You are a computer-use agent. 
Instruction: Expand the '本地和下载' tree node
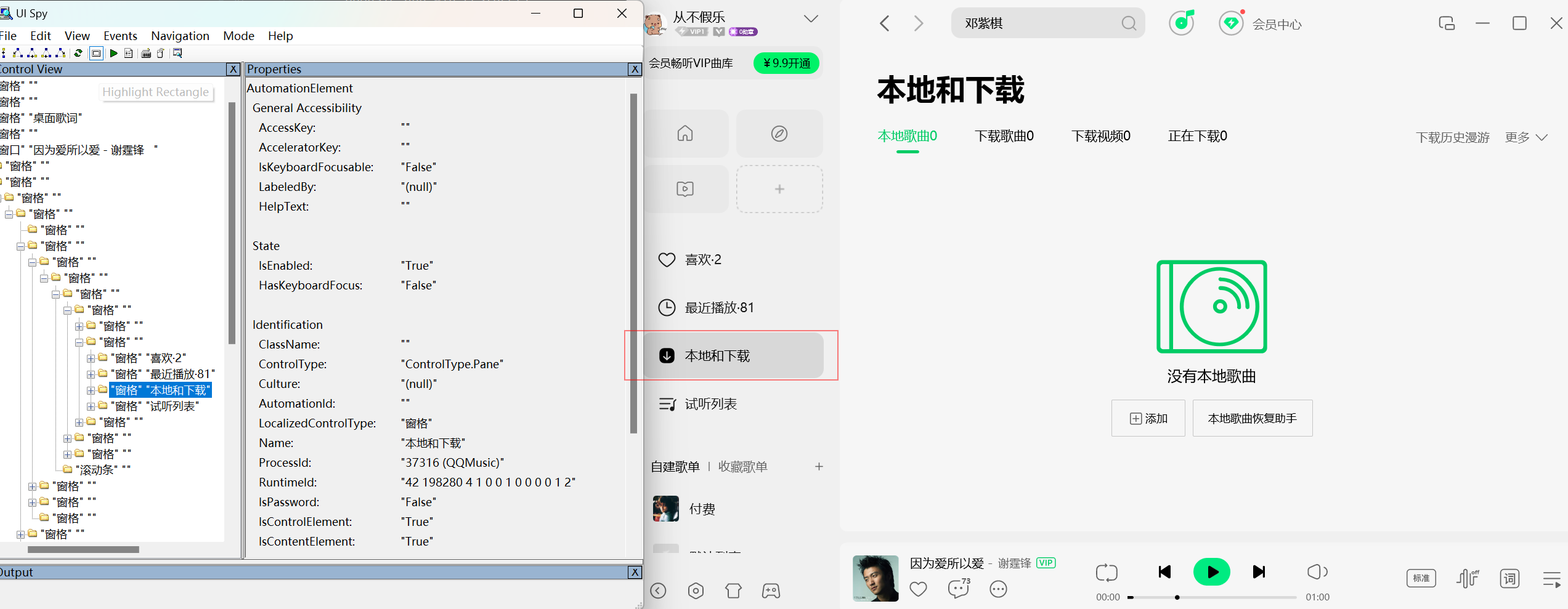(91, 390)
